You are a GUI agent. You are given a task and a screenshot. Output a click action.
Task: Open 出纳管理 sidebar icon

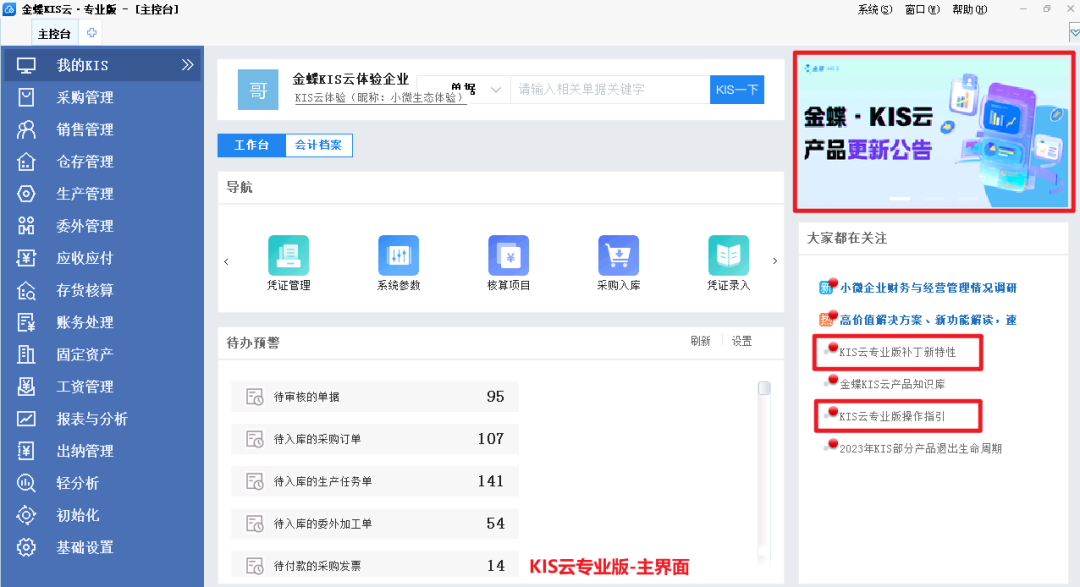pos(26,451)
